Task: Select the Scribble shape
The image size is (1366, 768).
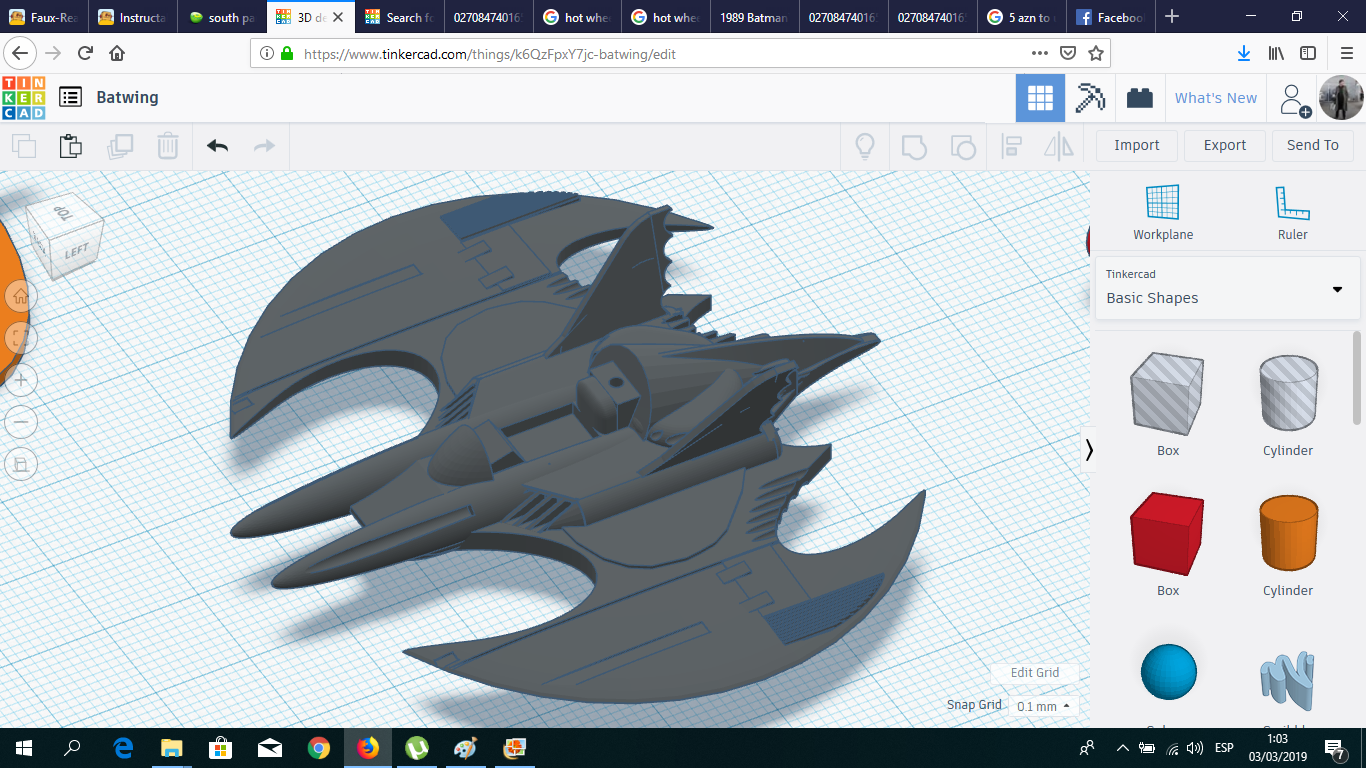Action: point(1288,682)
